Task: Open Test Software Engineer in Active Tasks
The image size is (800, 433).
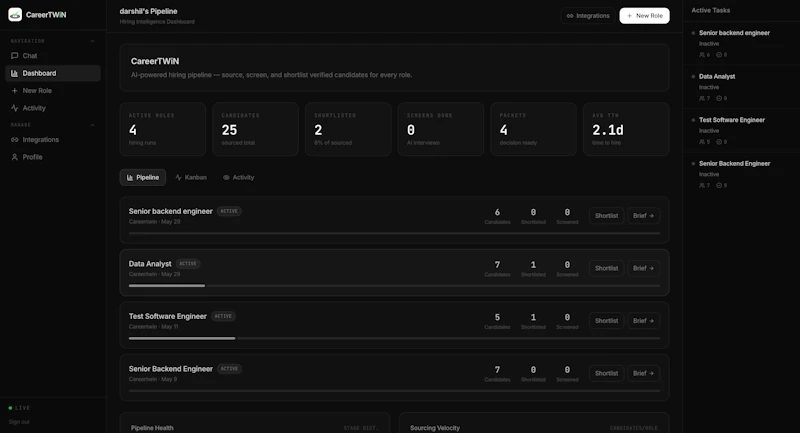Action: 741,131
